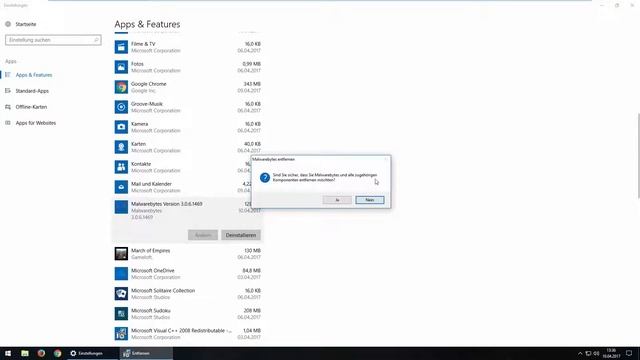Image resolution: width=640 pixels, height=360 pixels.
Task: Open the notification center icon
Action: pyautogui.click(x=629, y=353)
